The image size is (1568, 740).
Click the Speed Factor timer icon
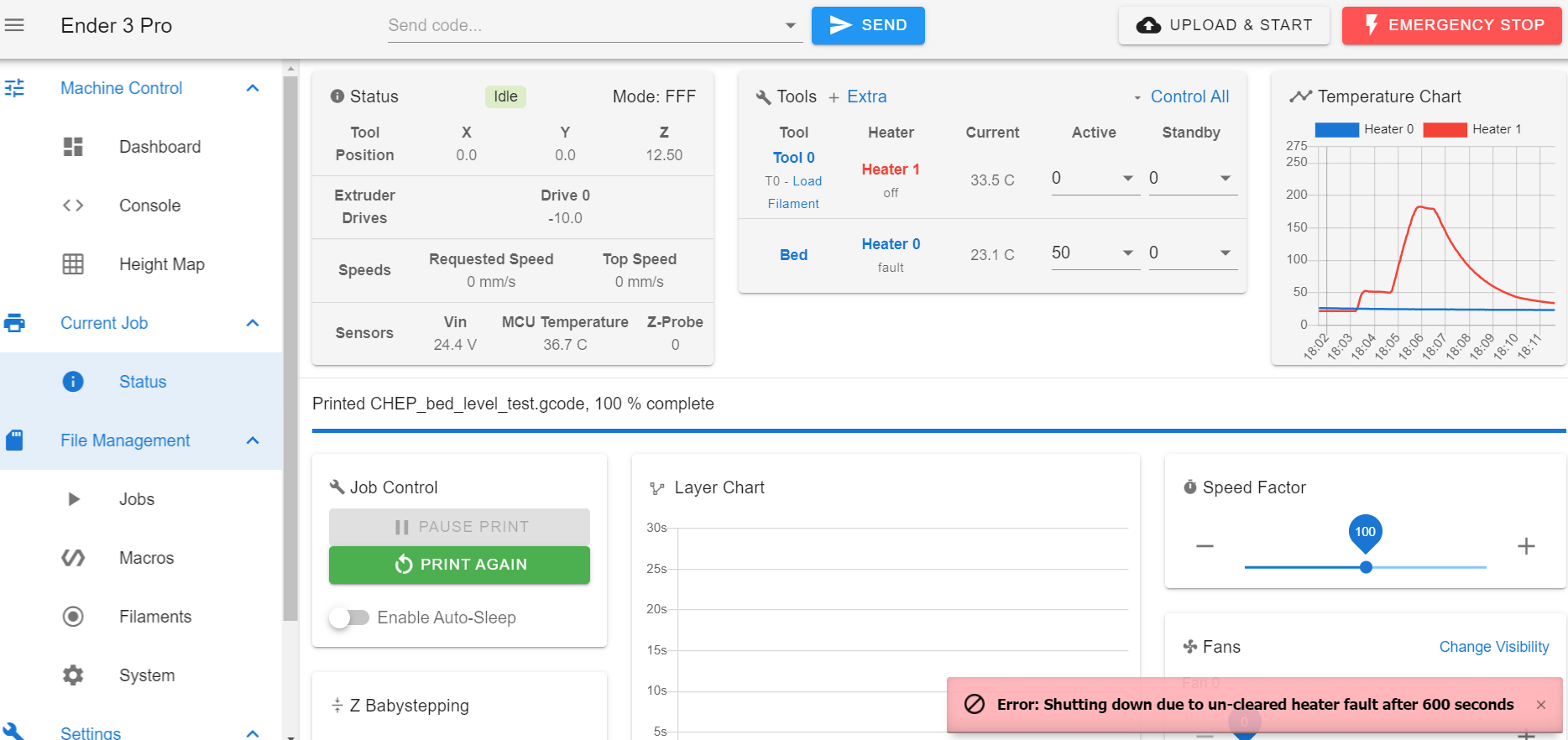(1190, 487)
